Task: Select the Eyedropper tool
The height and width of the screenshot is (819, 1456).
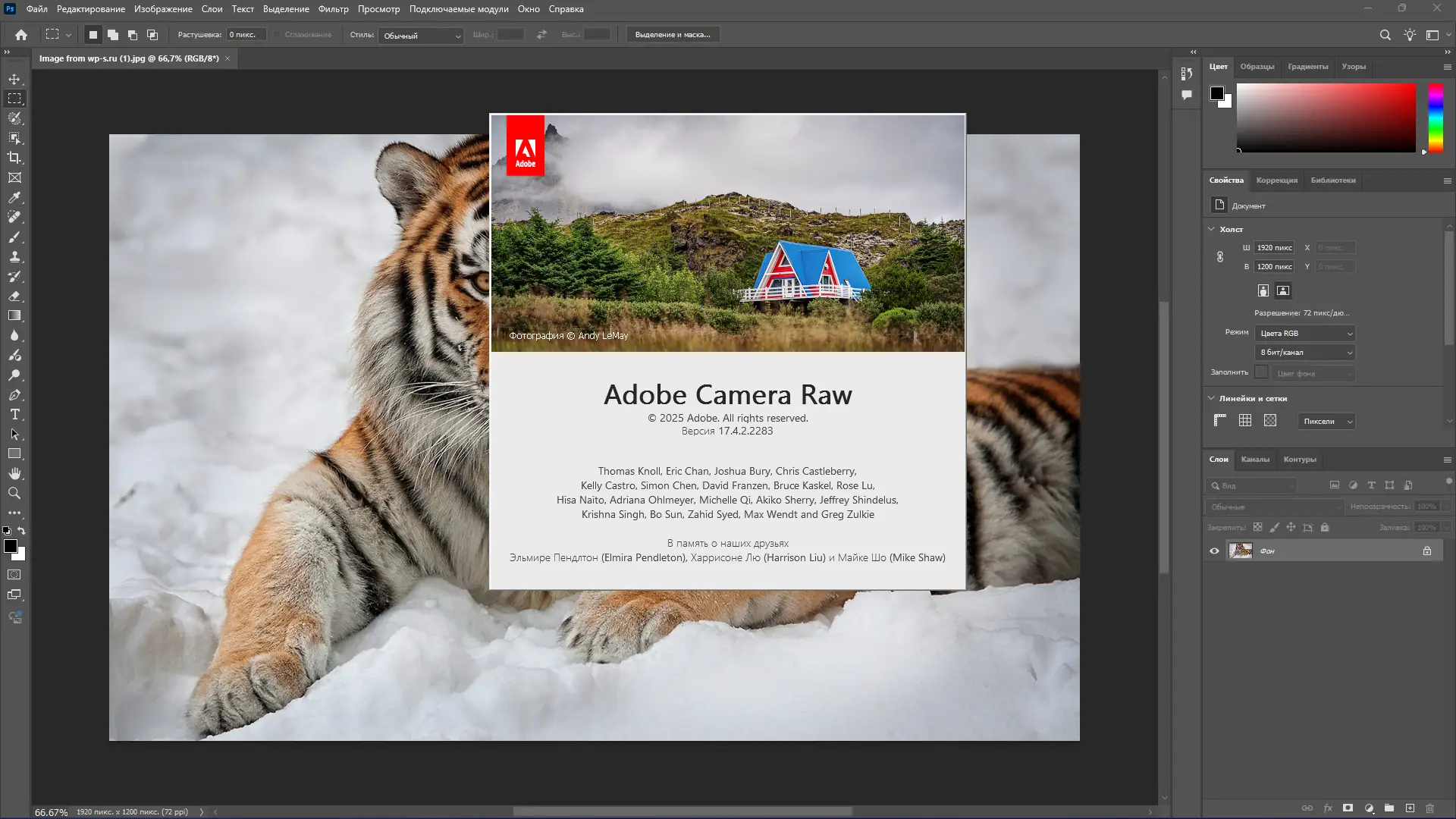Action: pos(14,197)
